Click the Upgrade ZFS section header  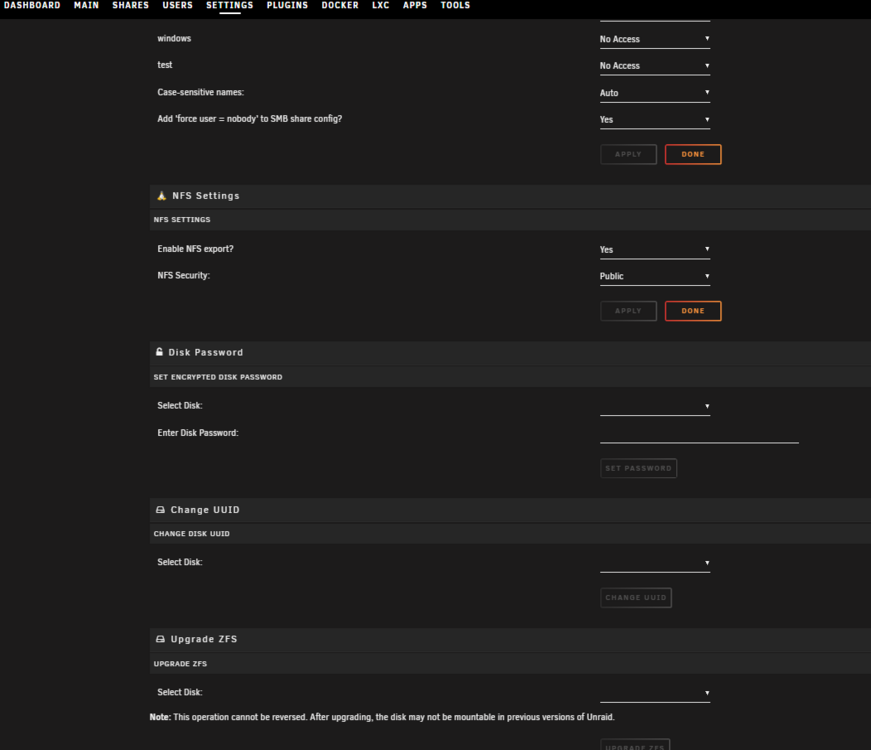510,639
